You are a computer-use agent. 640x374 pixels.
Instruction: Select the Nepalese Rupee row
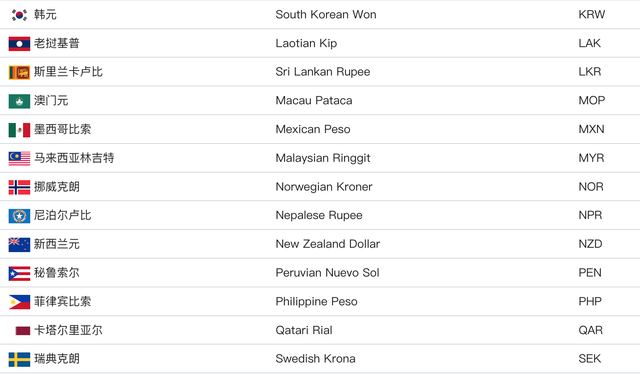pyautogui.click(x=320, y=215)
